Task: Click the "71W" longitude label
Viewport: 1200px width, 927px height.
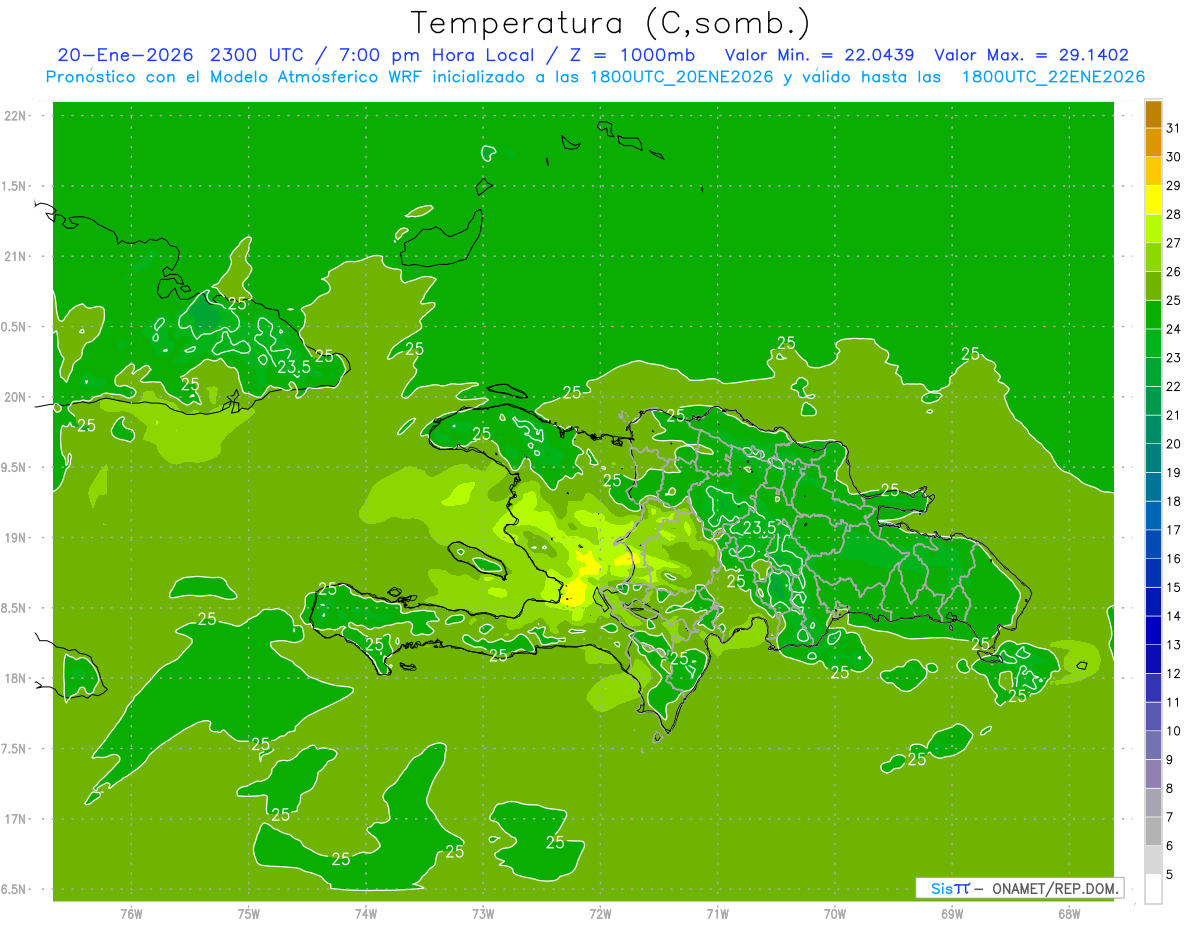Action: click(717, 913)
